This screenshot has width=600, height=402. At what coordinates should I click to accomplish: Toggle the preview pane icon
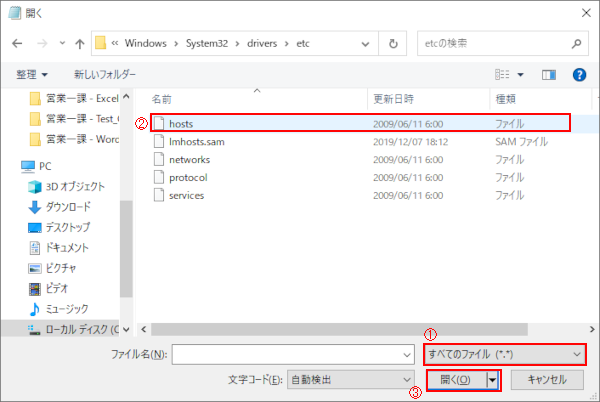tap(549, 75)
